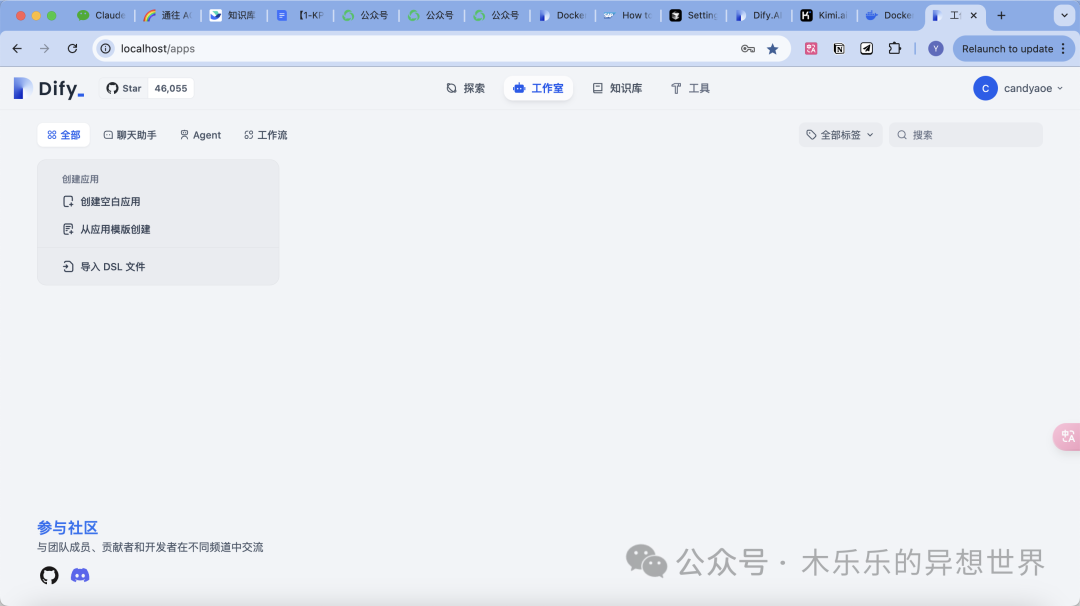Switch to the 知识库 browser tab
This screenshot has width=1080, height=606.
(x=233, y=15)
